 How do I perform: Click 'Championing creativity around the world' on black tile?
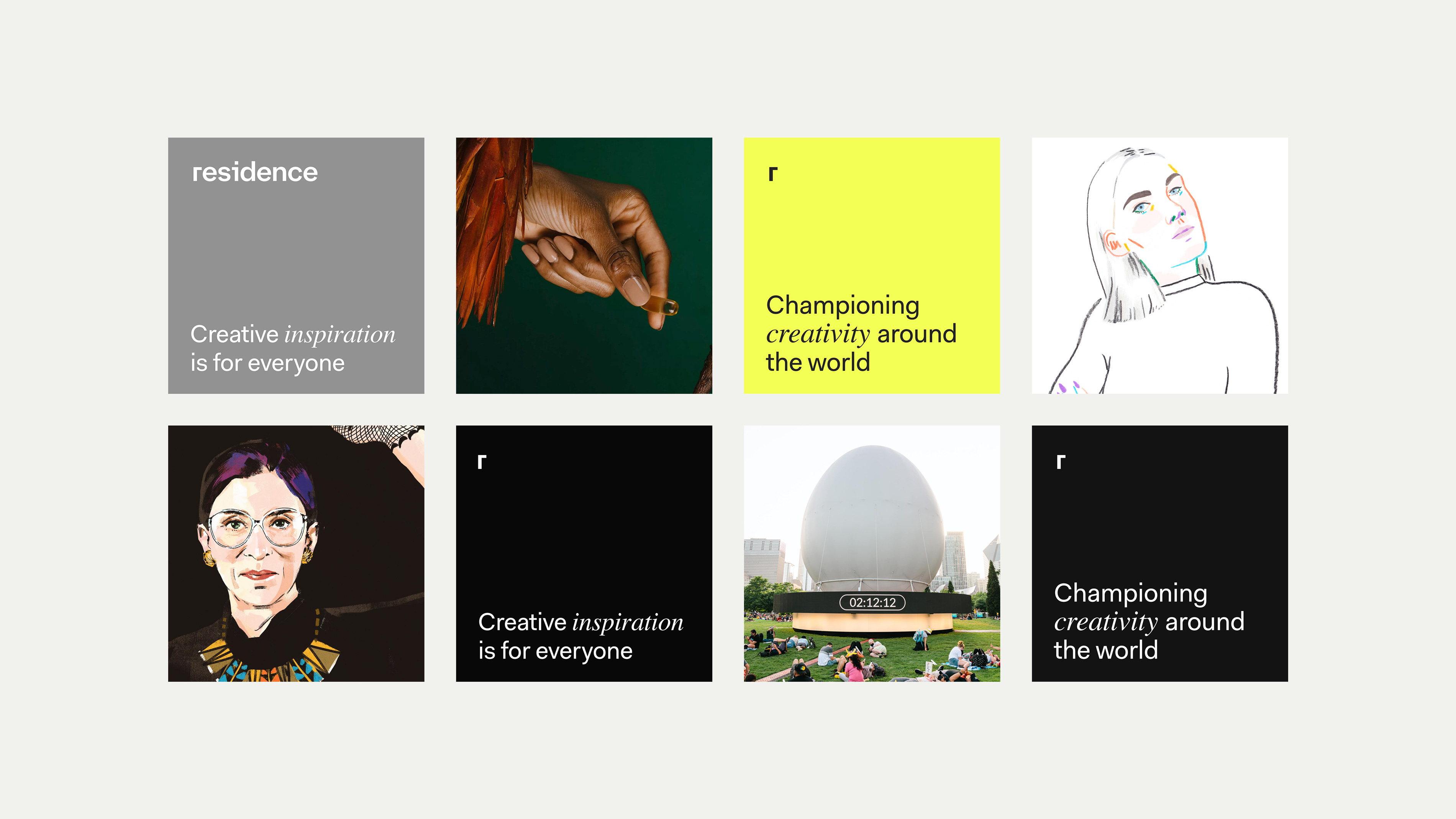(x=1149, y=621)
